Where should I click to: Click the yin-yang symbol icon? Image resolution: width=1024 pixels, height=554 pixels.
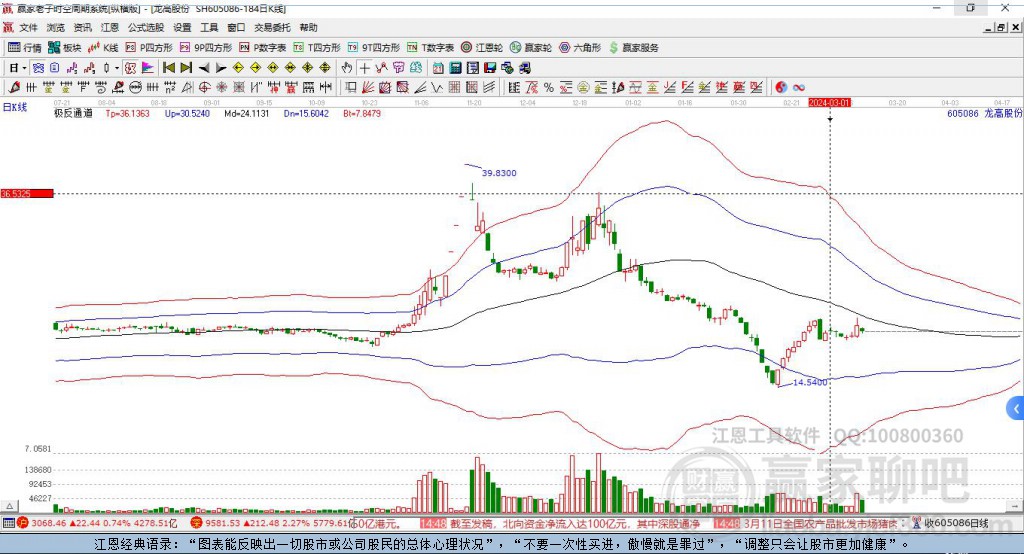(x=781, y=88)
